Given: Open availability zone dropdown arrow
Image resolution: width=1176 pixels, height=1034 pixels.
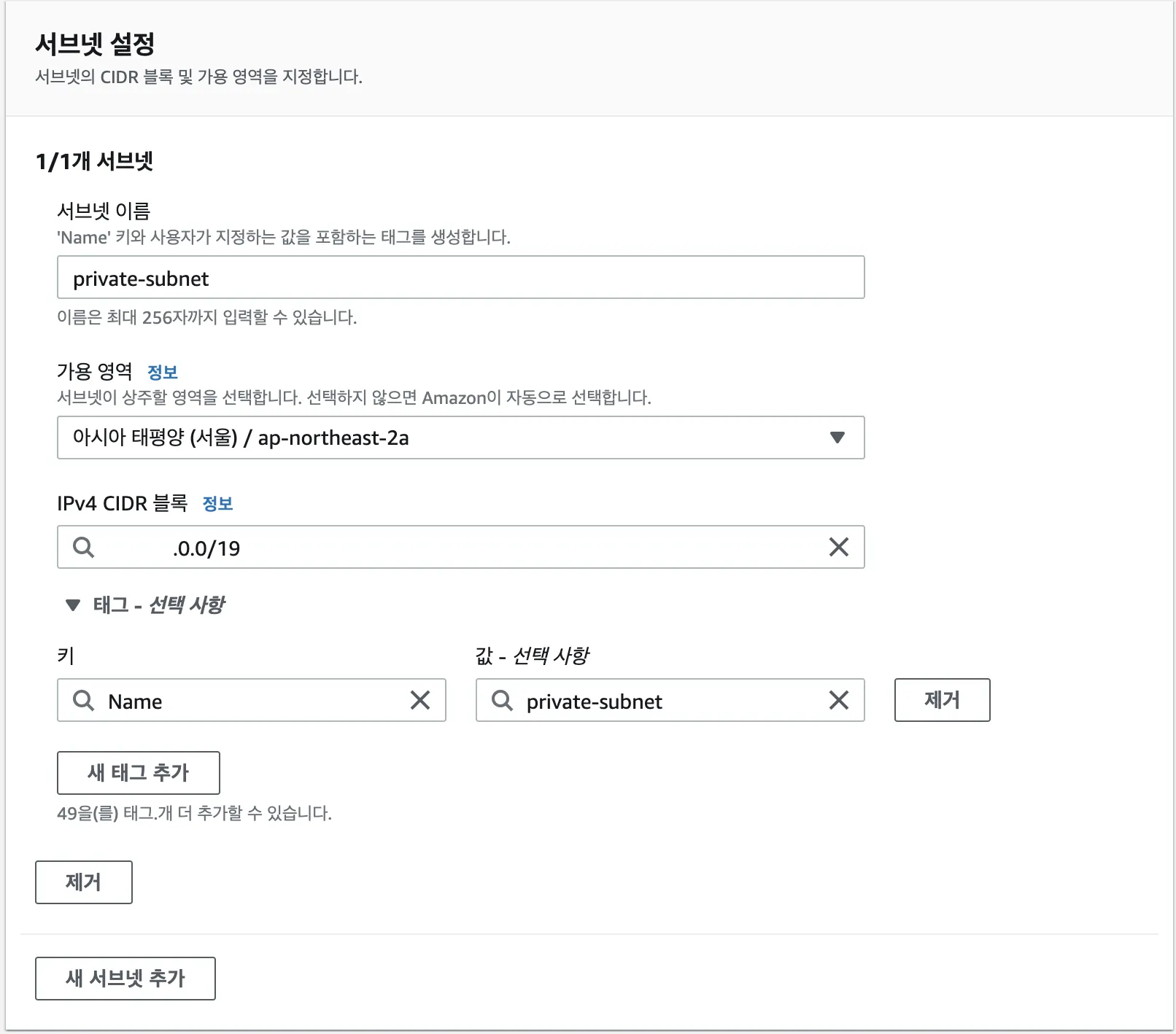Looking at the screenshot, I should tap(837, 438).
